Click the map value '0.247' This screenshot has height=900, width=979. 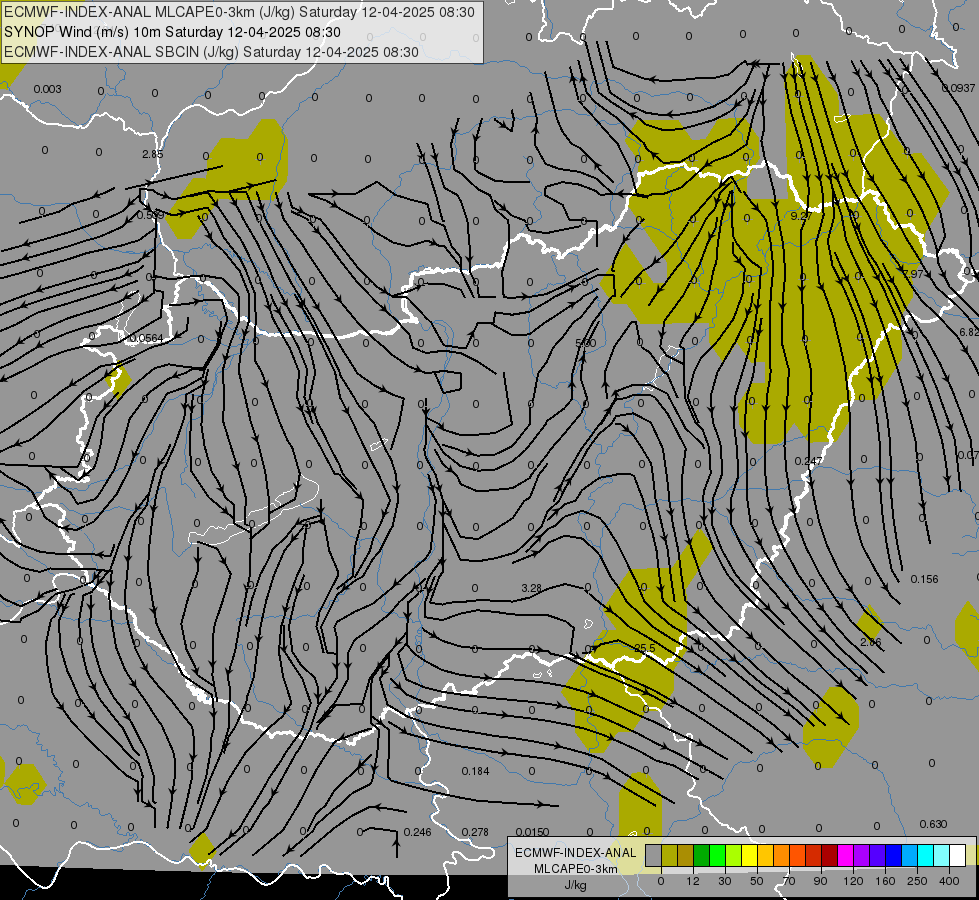(x=808, y=461)
